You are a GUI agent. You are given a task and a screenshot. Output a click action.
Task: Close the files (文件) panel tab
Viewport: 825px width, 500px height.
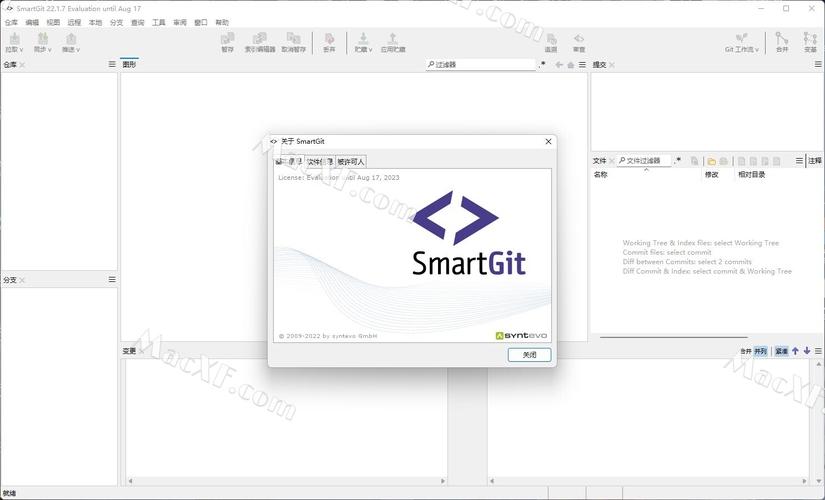[x=612, y=161]
